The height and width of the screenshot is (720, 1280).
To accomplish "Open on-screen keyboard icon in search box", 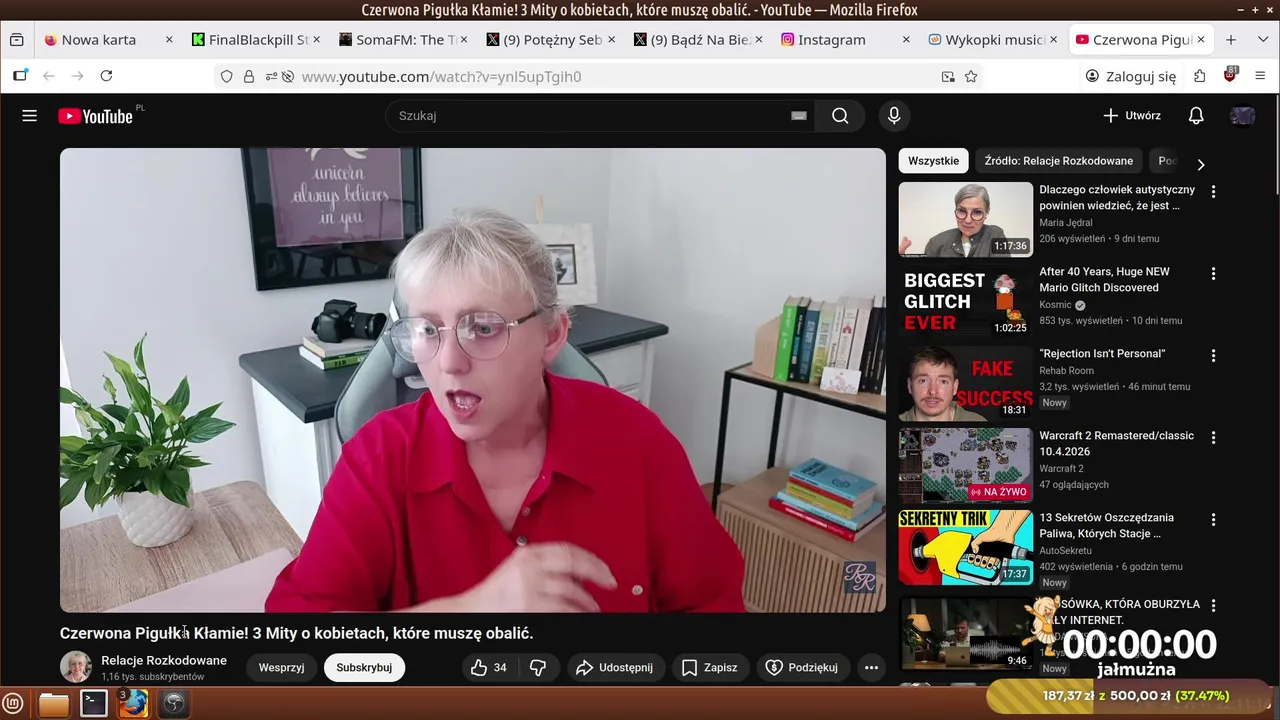I will tap(799, 116).
